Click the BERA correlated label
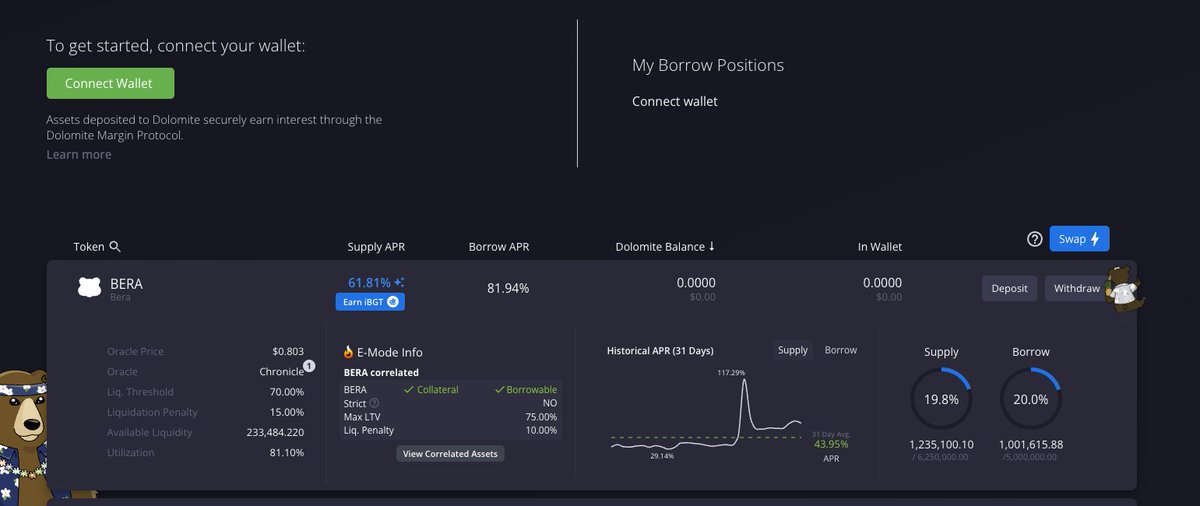This screenshot has height=506, width=1200. (381, 372)
